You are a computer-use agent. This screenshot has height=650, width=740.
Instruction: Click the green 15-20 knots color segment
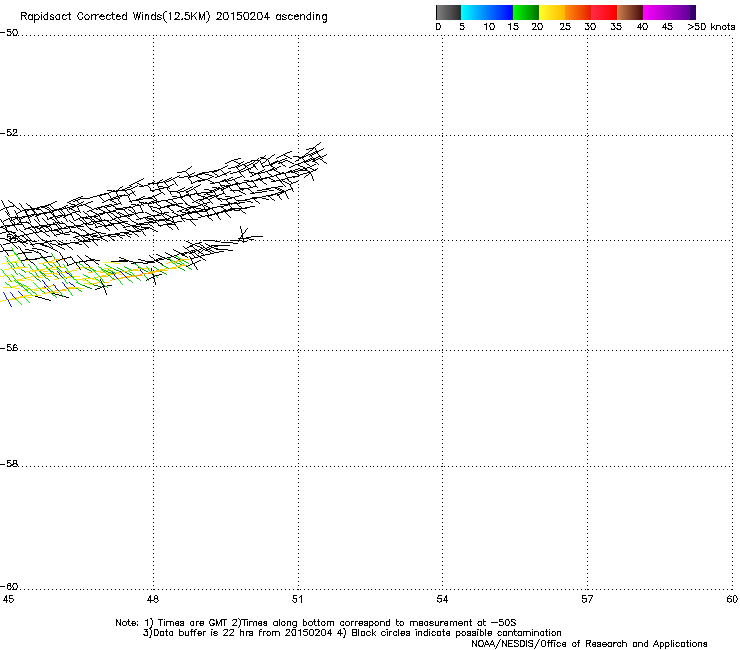[x=526, y=12]
